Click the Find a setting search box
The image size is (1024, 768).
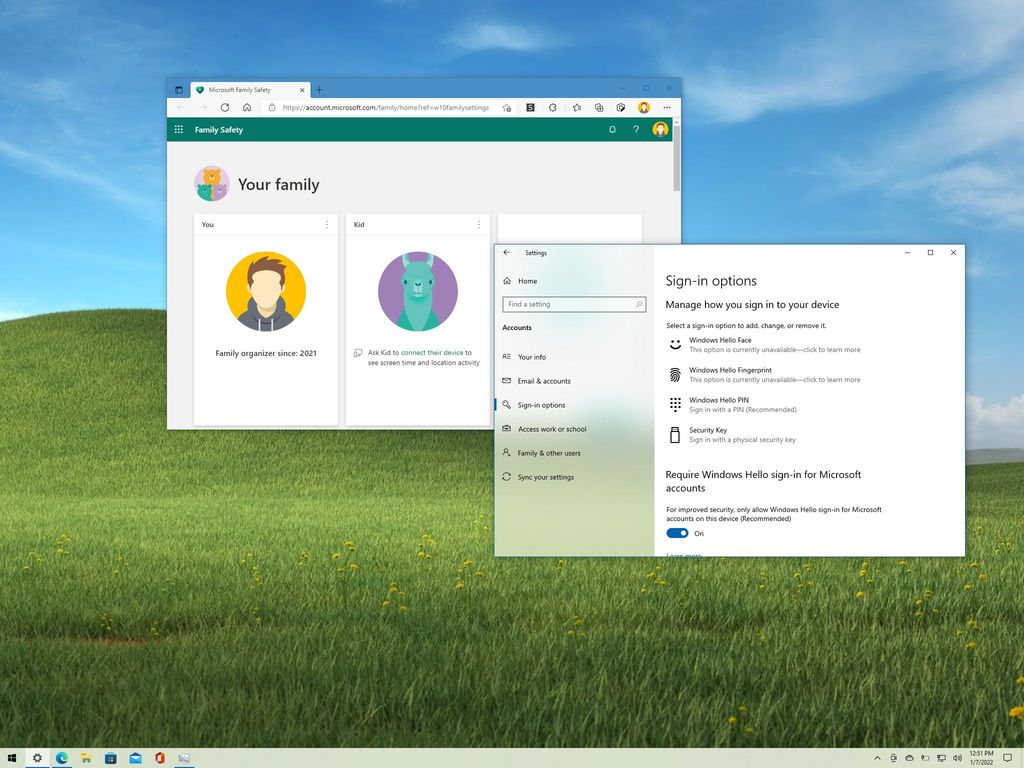click(x=574, y=304)
